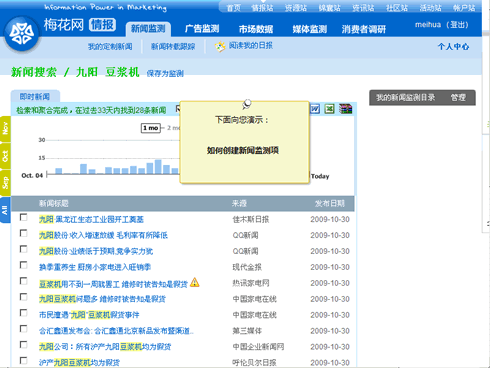Viewport: 490px width, 368px height.
Task: Select the Sep side timeline tab
Action: click(5, 183)
